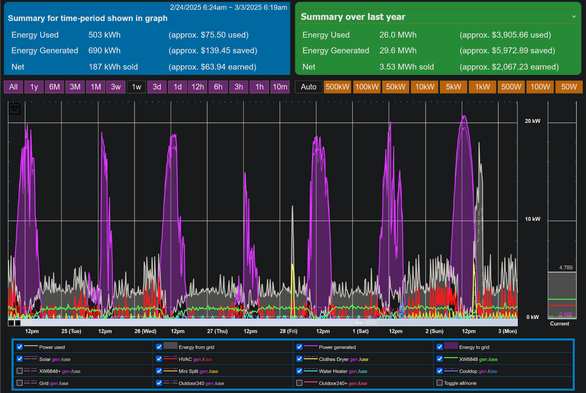Toggle the HVAC series checkbox
The width and height of the screenshot is (586, 393).
pos(159,359)
